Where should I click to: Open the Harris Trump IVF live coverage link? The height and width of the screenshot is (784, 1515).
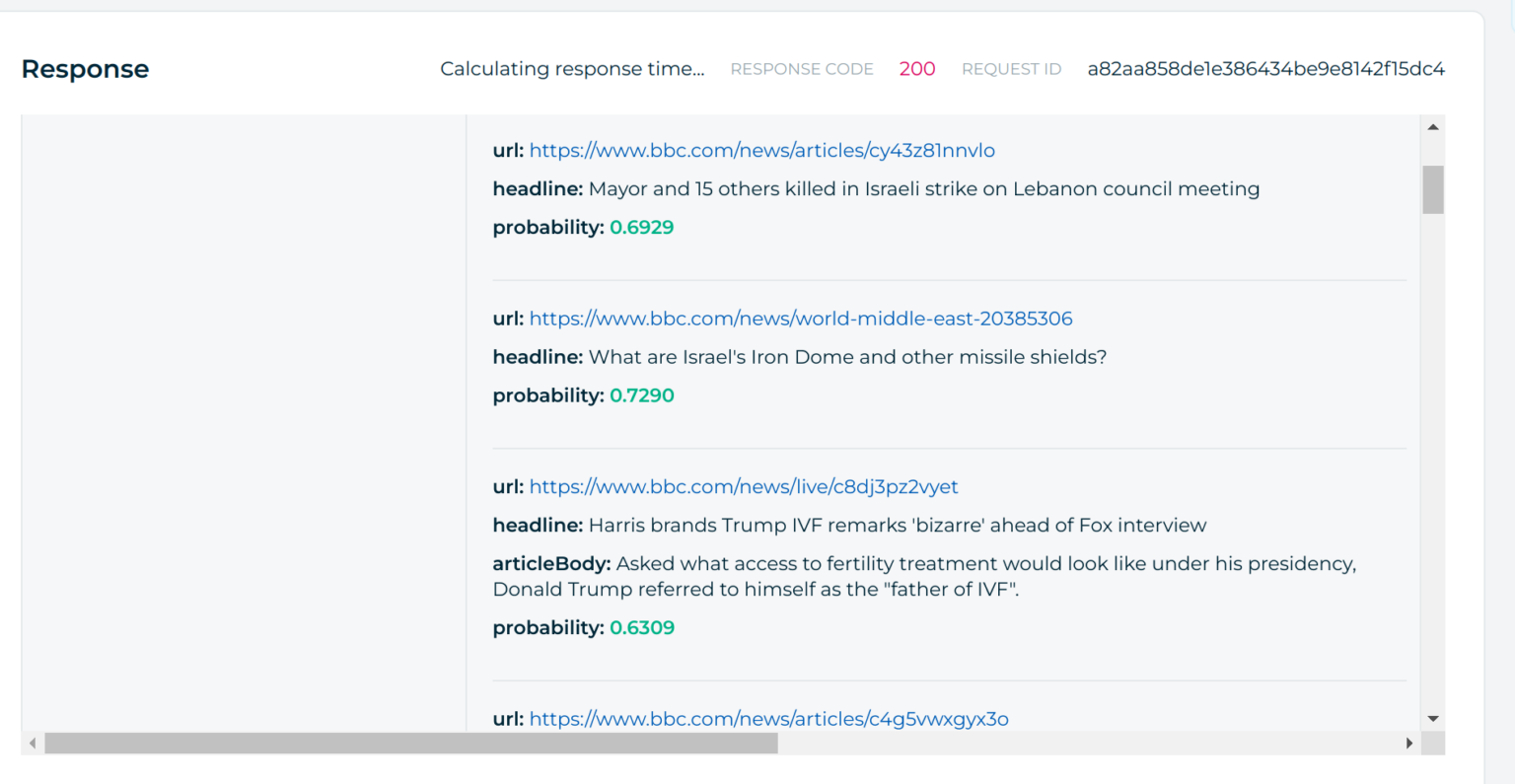pyautogui.click(x=743, y=486)
